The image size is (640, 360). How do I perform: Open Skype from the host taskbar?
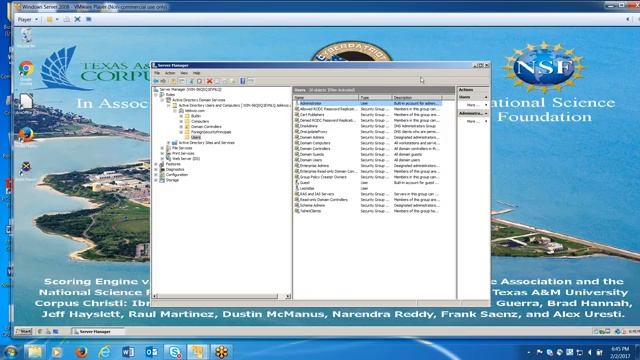pos(175,352)
